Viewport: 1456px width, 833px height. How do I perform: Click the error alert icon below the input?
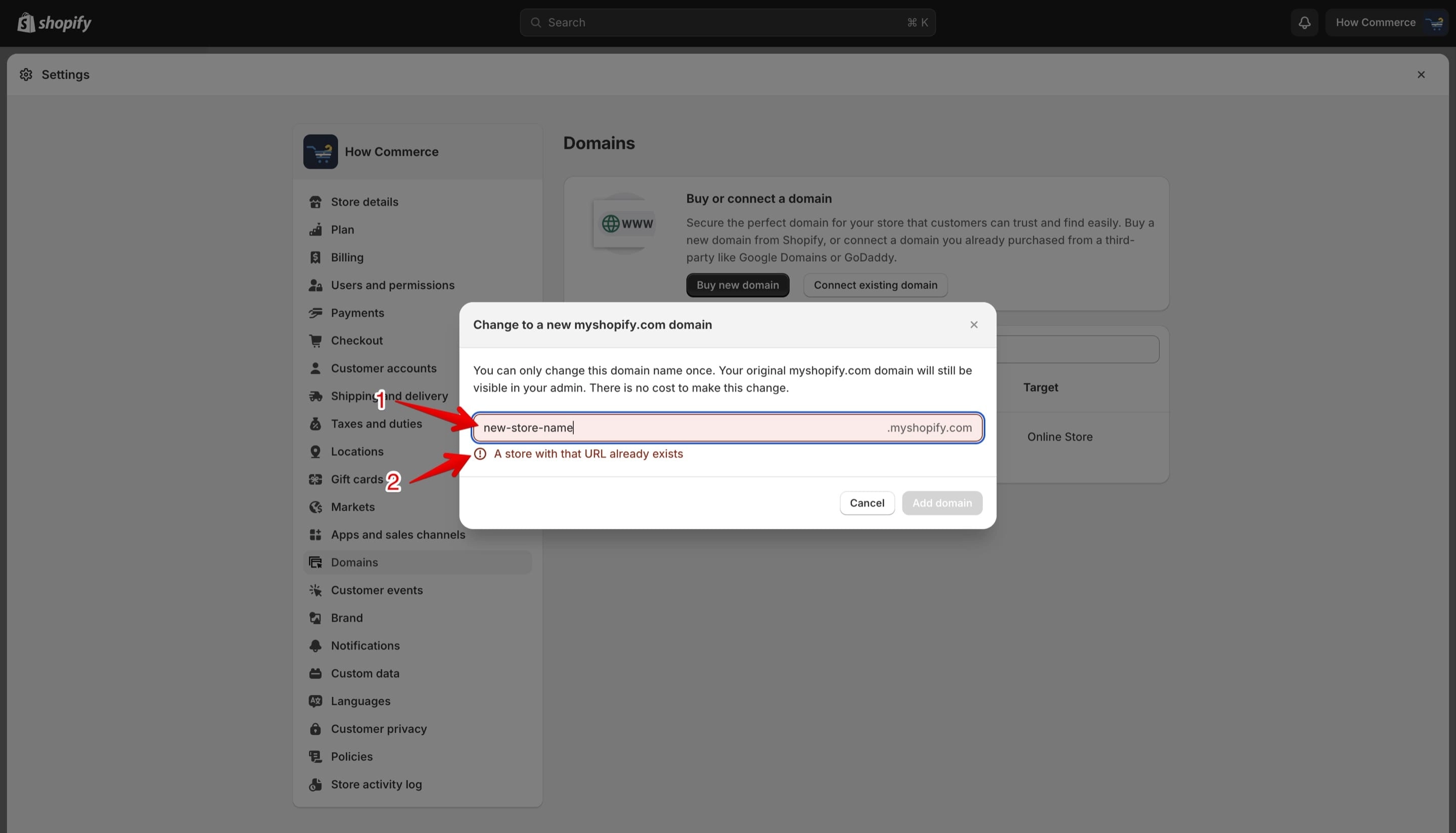tap(480, 454)
